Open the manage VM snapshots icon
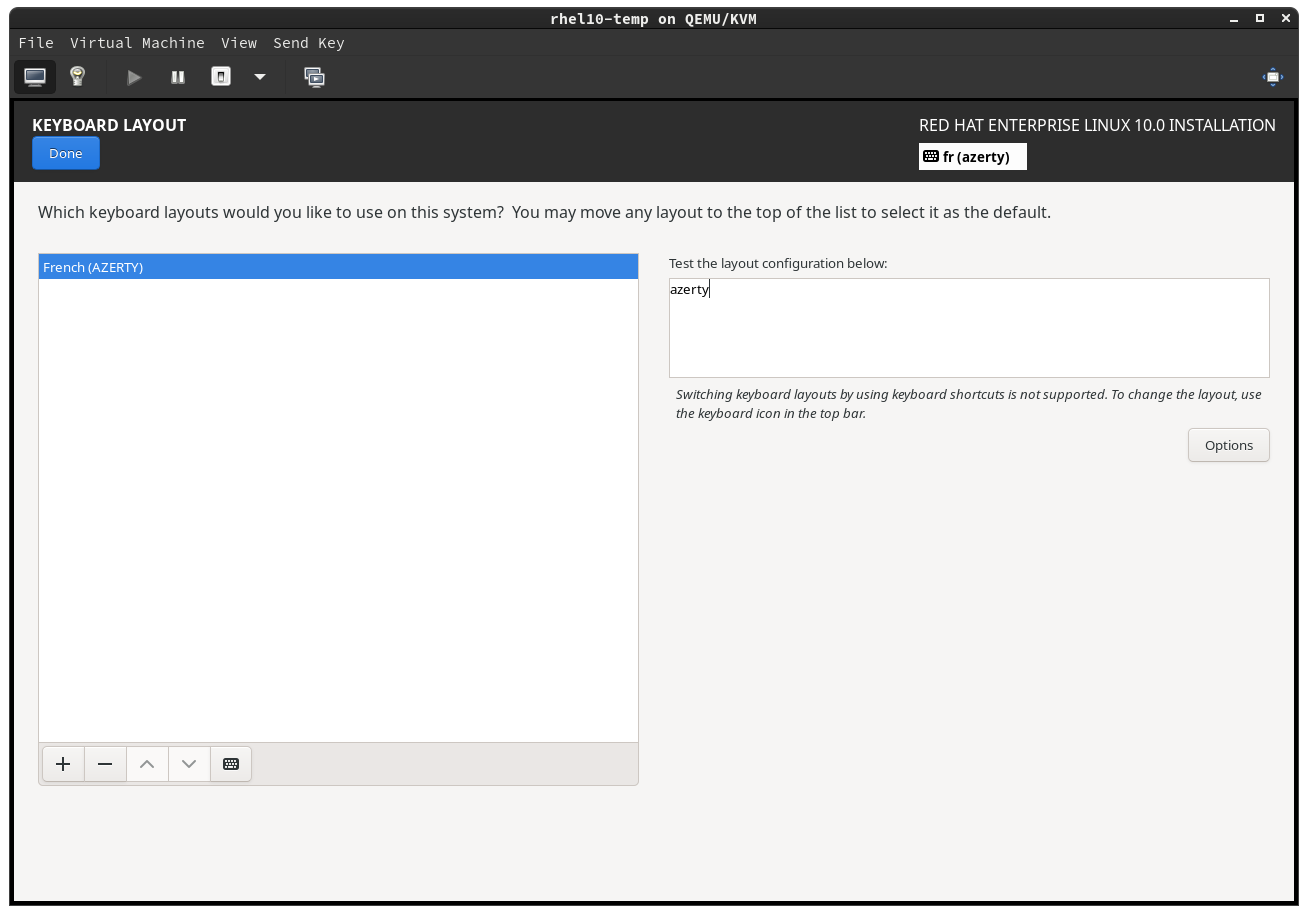Image resolution: width=1308 pixels, height=915 pixels. click(314, 77)
